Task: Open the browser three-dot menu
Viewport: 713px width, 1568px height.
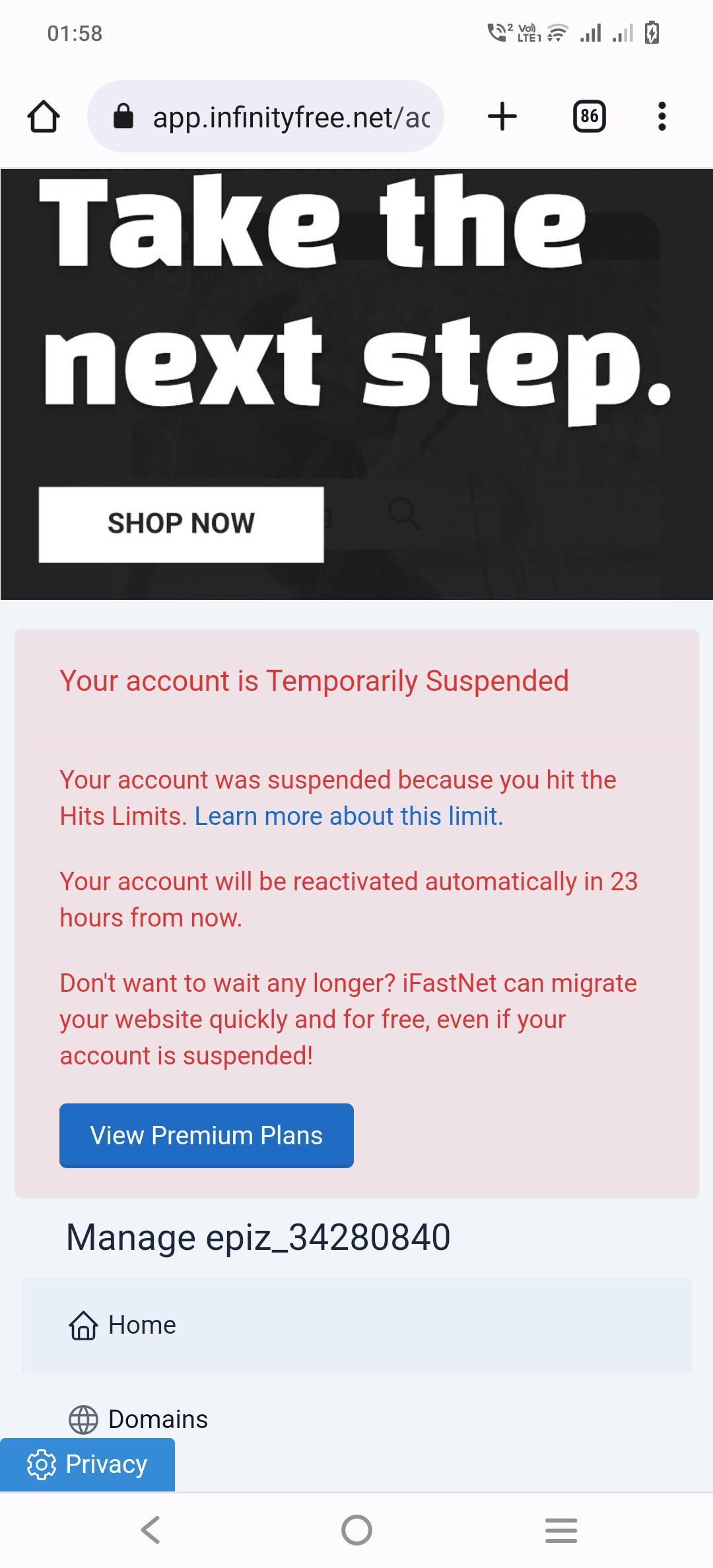Action: tap(662, 117)
